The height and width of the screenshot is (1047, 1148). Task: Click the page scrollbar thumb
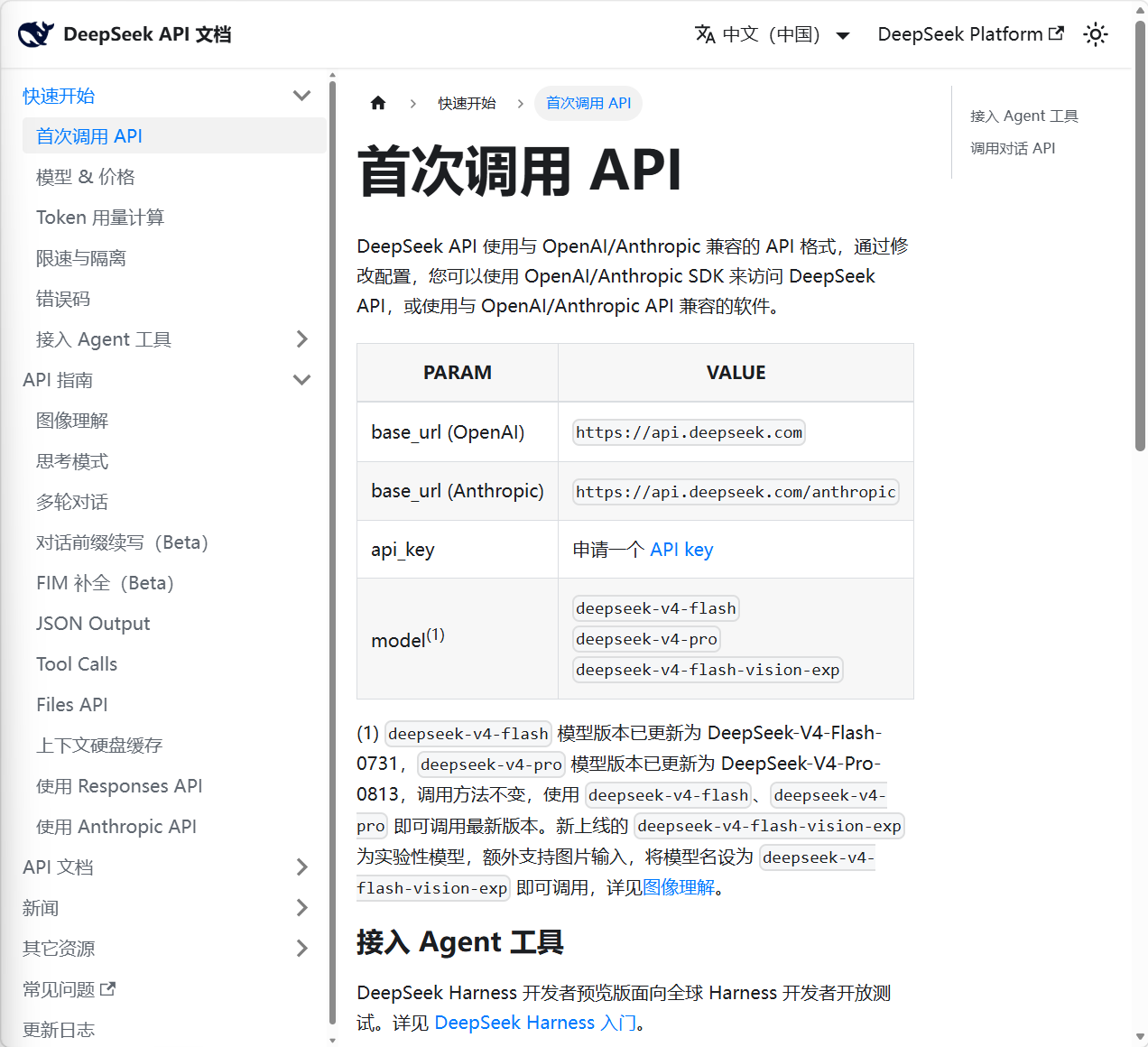pos(1140,235)
